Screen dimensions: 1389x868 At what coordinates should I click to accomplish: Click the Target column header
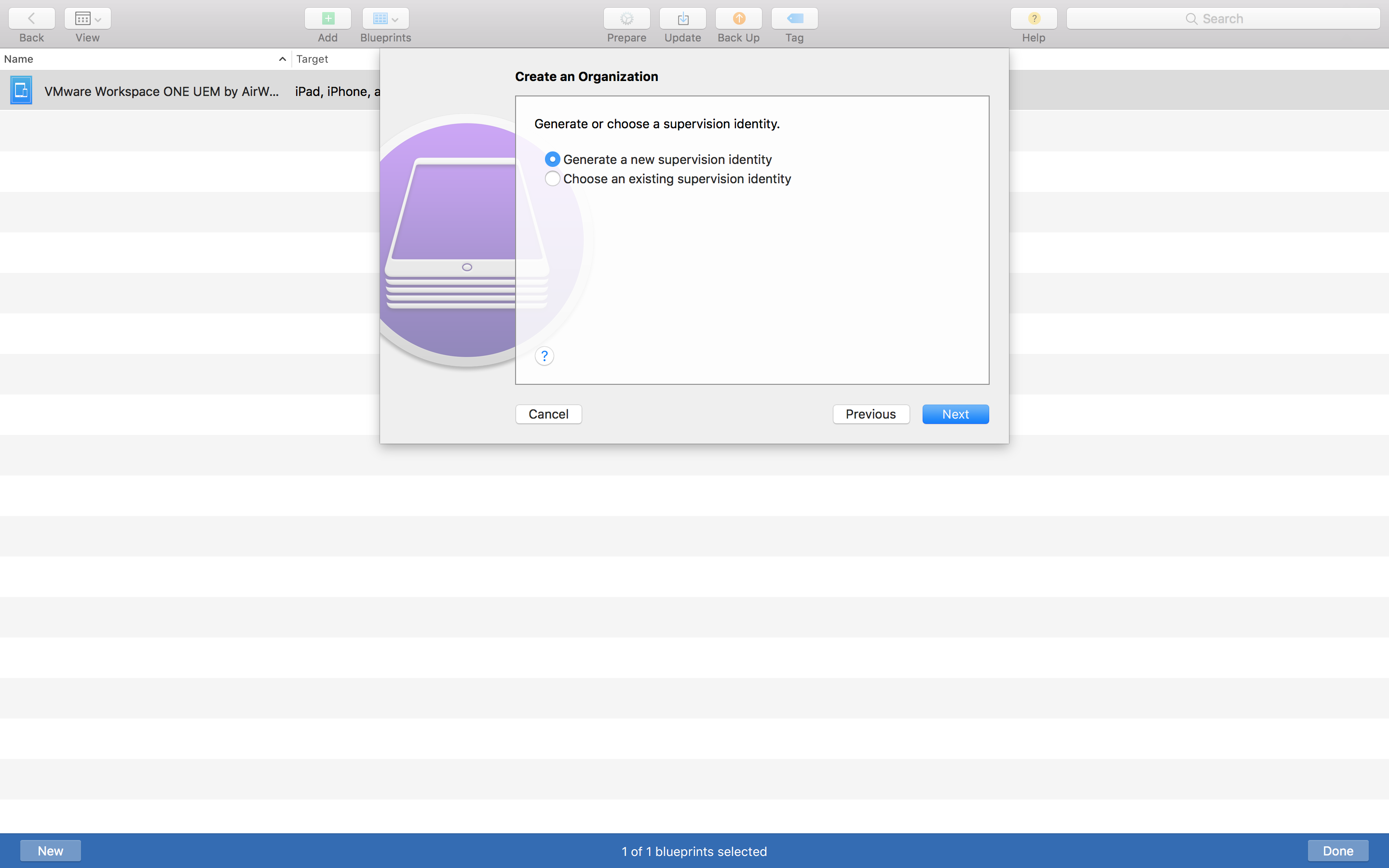point(313,59)
